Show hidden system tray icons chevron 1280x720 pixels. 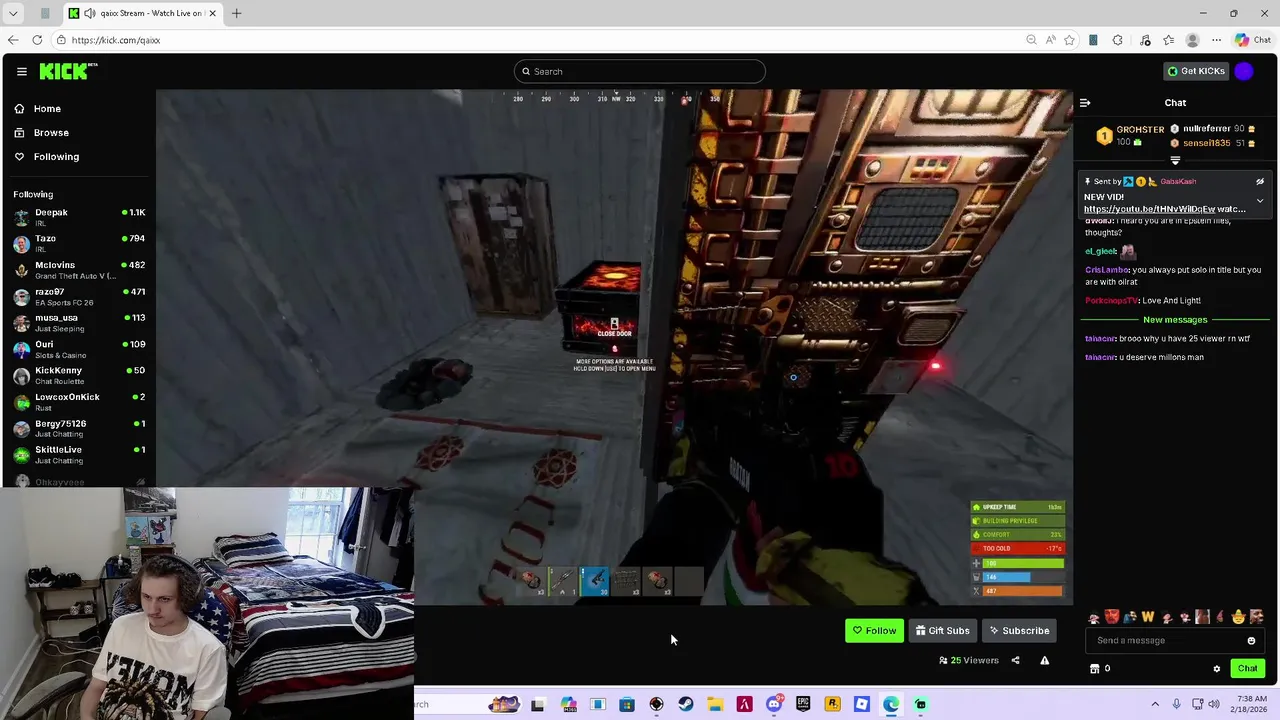point(1155,704)
